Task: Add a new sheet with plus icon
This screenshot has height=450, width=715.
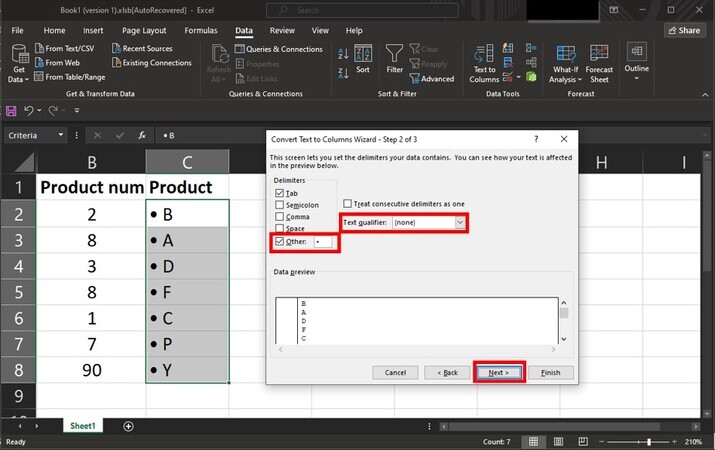Action: point(128,426)
